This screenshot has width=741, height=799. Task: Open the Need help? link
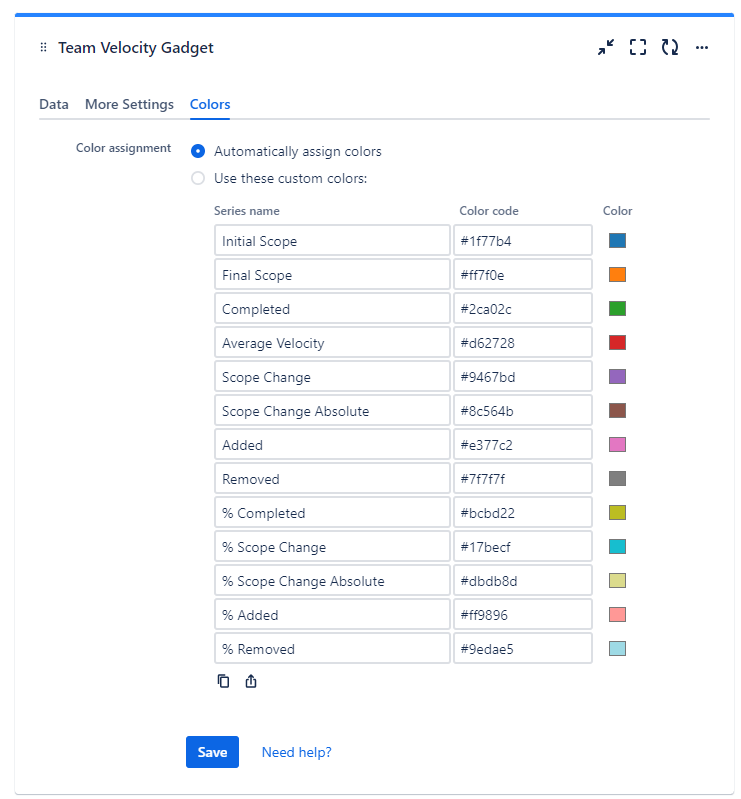296,752
